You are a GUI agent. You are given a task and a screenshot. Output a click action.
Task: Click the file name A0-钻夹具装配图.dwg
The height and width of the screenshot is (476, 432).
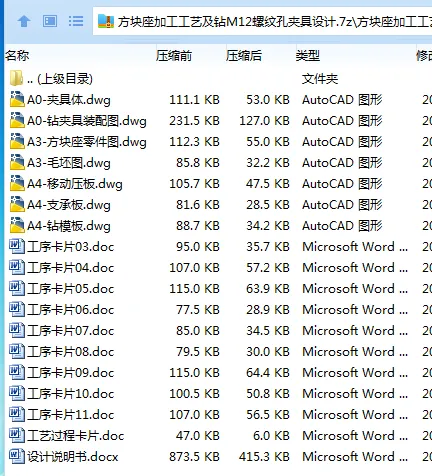tap(87, 121)
